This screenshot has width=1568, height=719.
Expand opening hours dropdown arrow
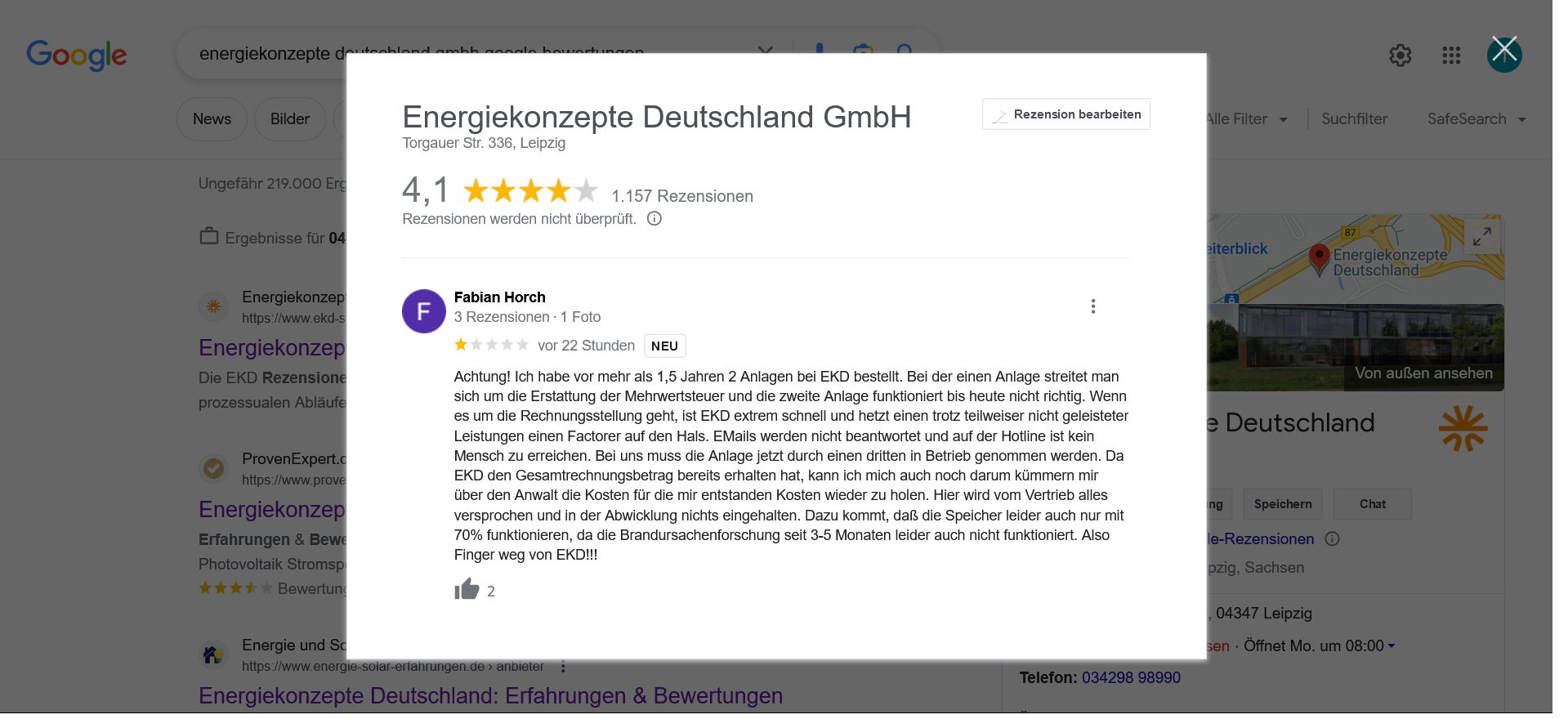[1392, 646]
